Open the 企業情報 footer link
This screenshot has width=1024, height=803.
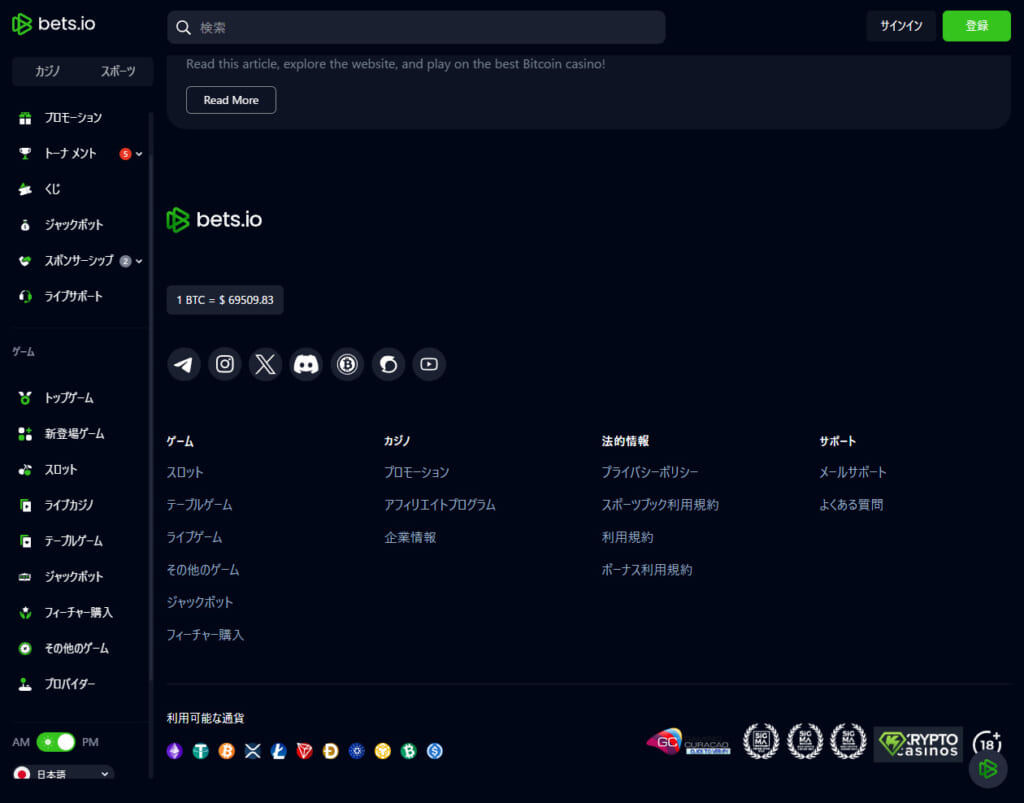[x=410, y=537]
